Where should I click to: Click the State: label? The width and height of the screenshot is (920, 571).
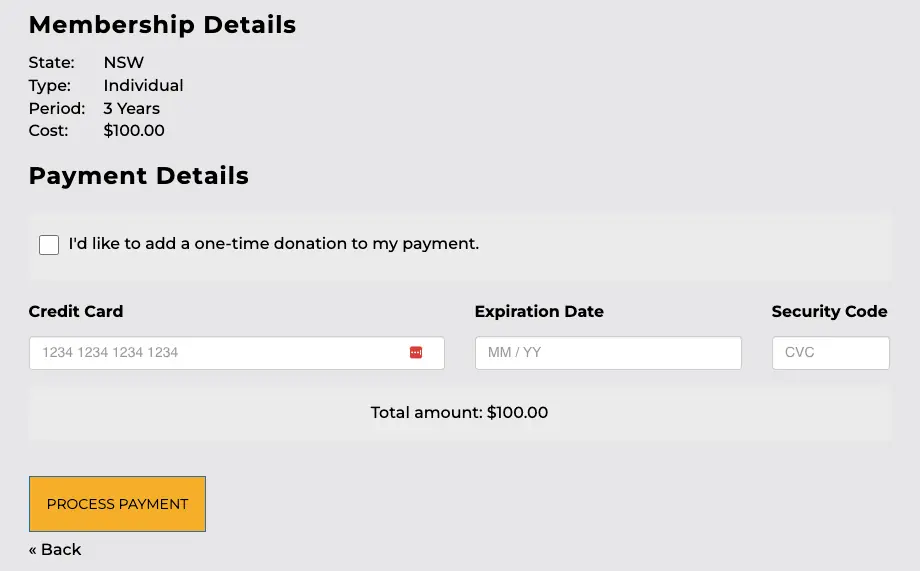pos(51,62)
